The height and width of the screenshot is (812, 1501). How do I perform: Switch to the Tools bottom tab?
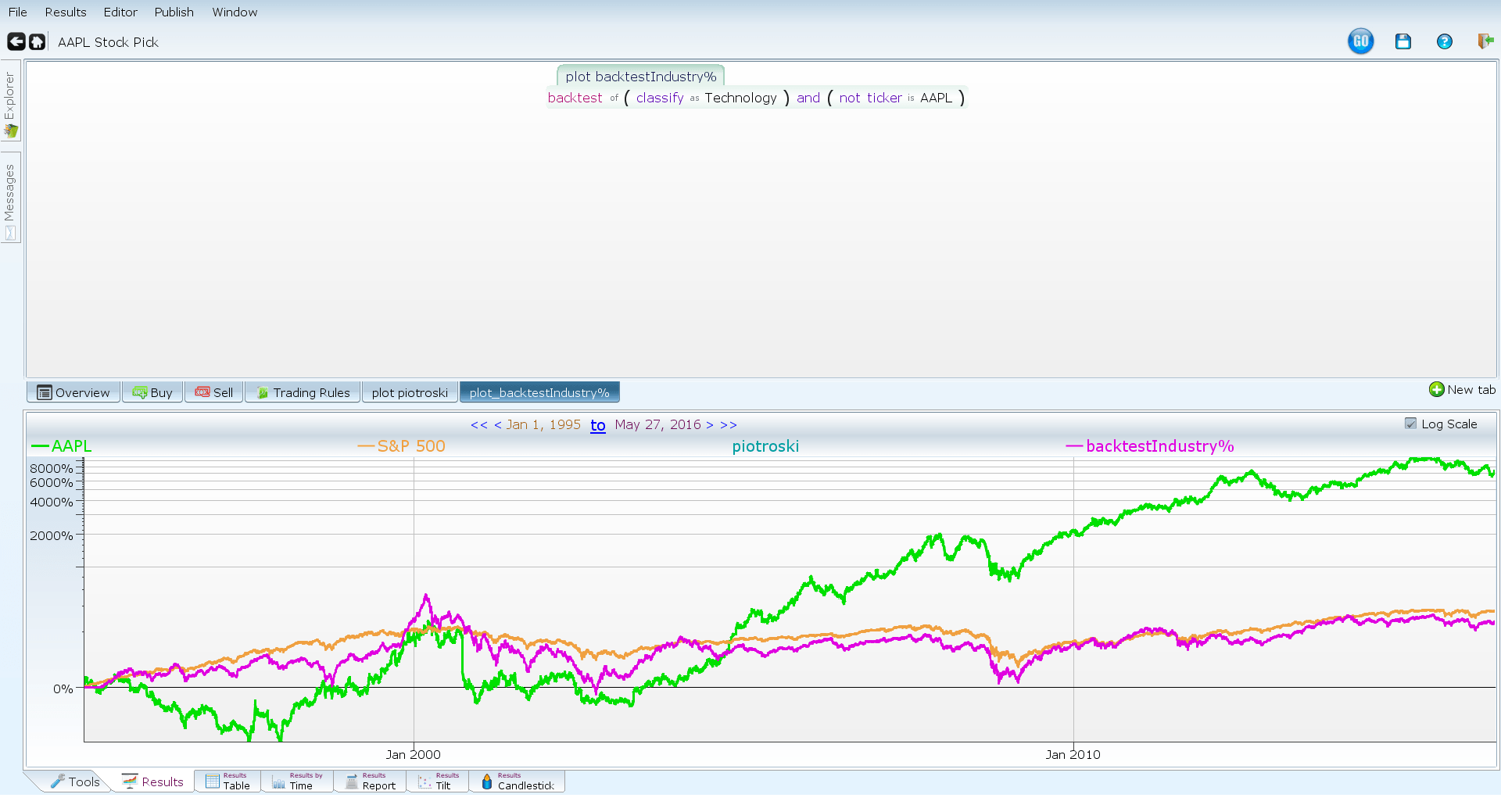coord(75,782)
